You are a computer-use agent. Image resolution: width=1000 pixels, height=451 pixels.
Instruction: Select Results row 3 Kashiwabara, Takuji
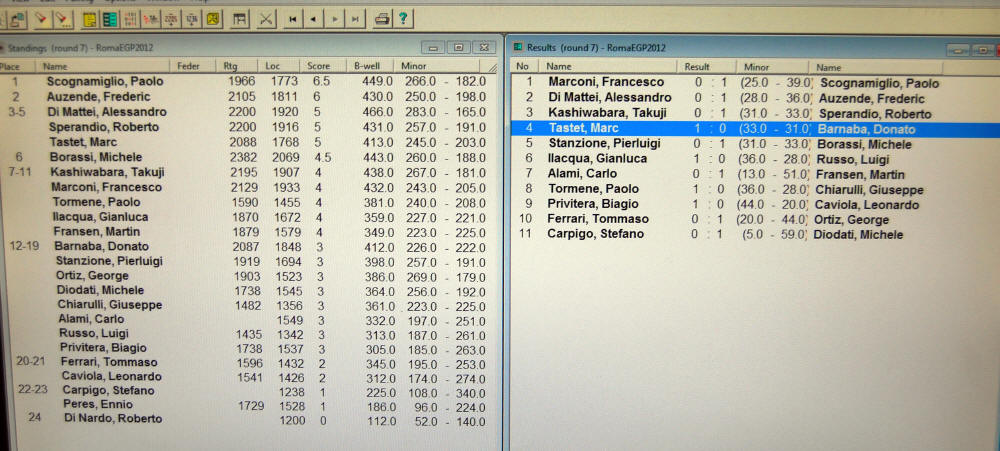tap(607, 114)
